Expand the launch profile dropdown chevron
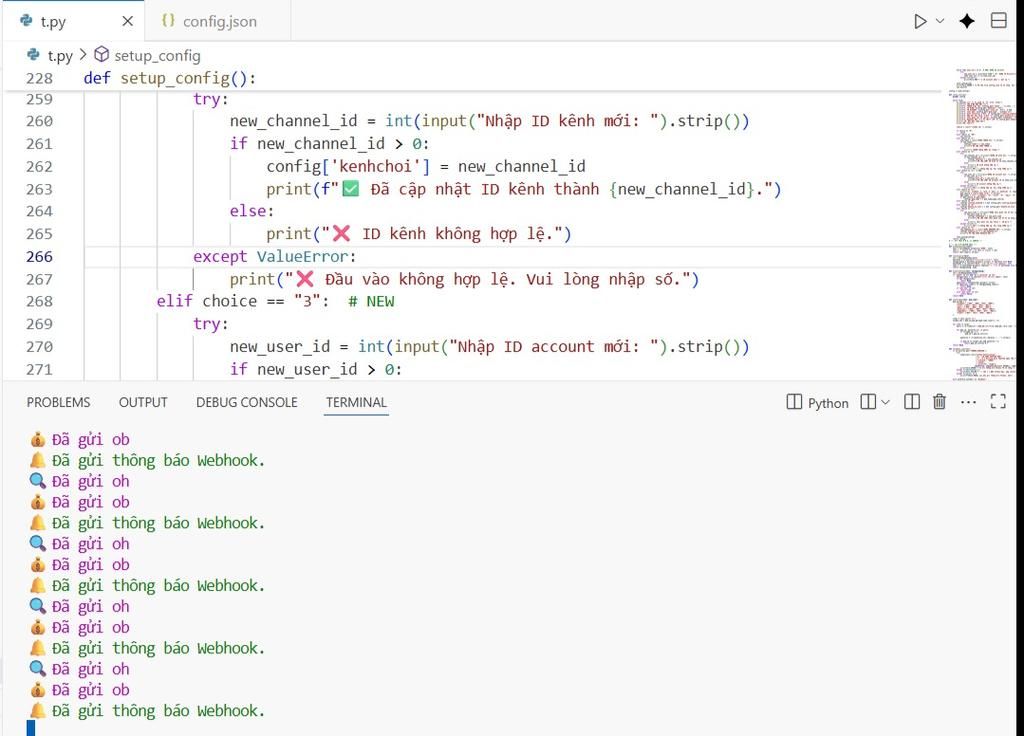 885,402
